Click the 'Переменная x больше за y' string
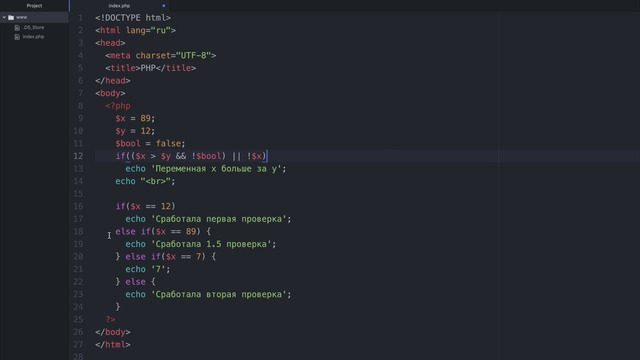The height and width of the screenshot is (360, 640). (x=216, y=169)
